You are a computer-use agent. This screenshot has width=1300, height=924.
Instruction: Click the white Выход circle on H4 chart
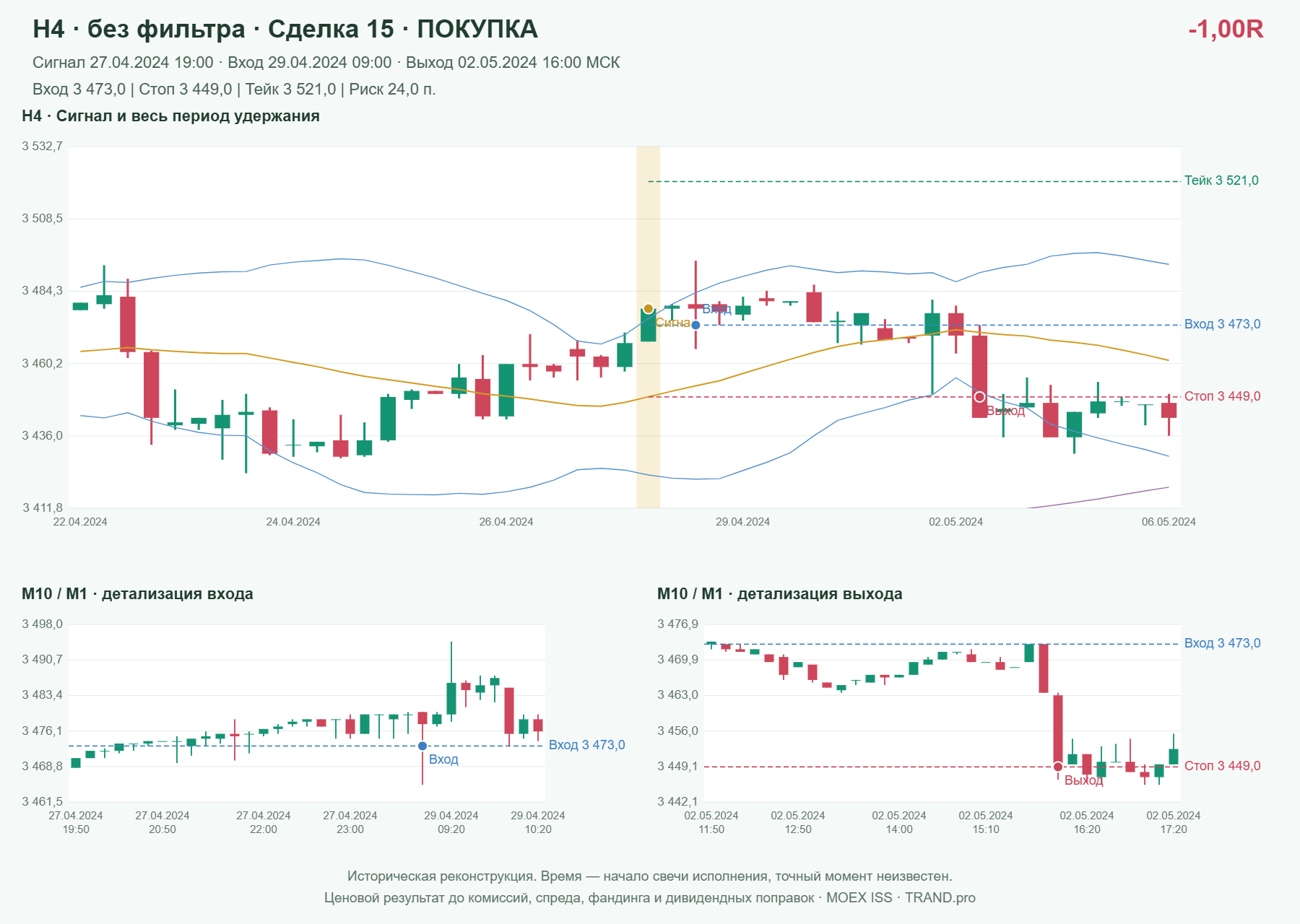click(x=979, y=397)
